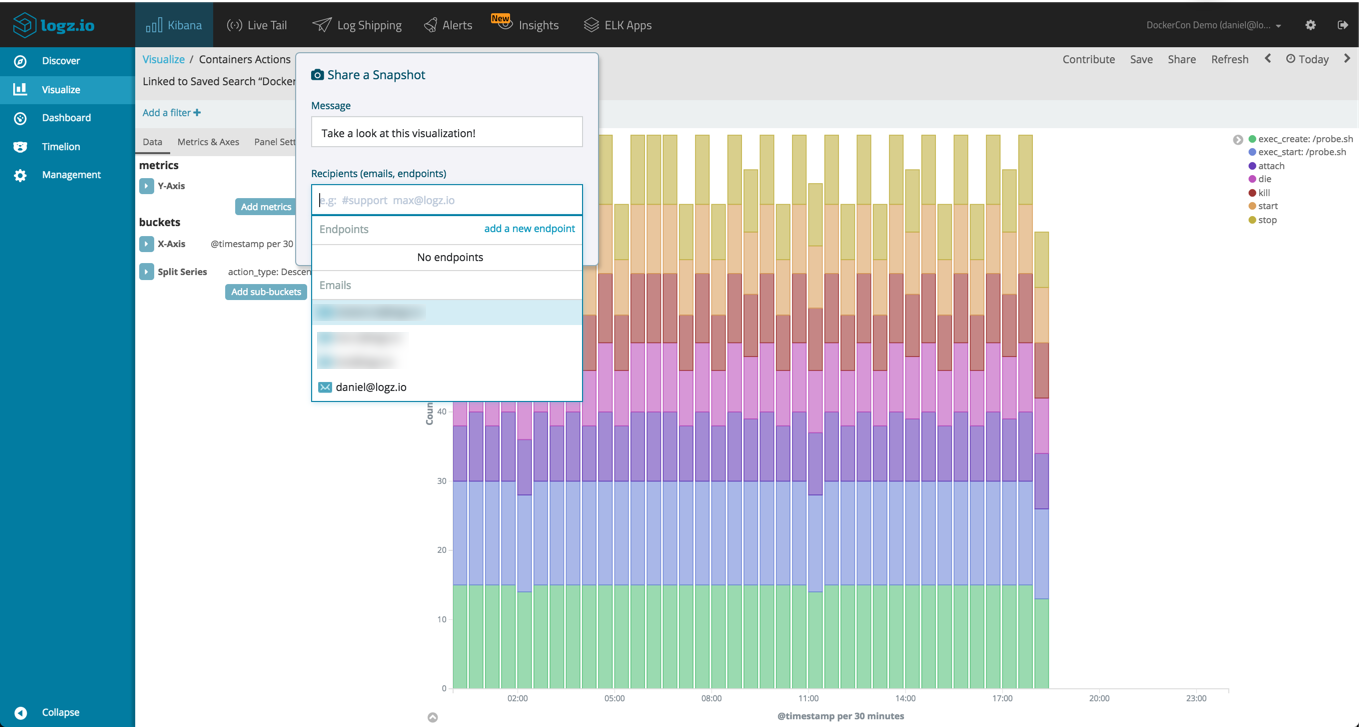The height and width of the screenshot is (727, 1360).
Task: Click Add a filter
Action: [x=171, y=113]
